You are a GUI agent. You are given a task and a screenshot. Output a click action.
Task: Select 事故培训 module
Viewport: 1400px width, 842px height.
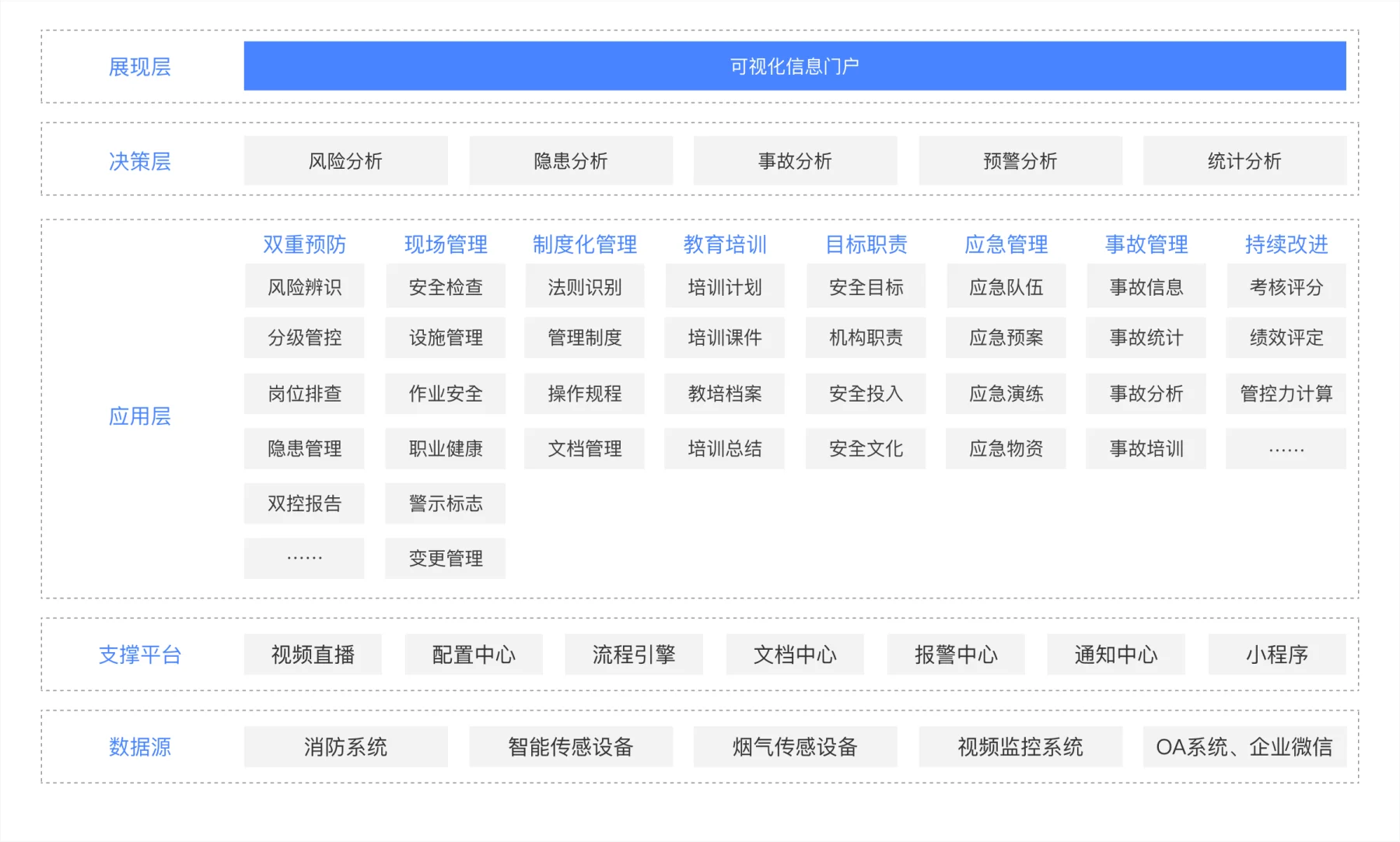1146,448
